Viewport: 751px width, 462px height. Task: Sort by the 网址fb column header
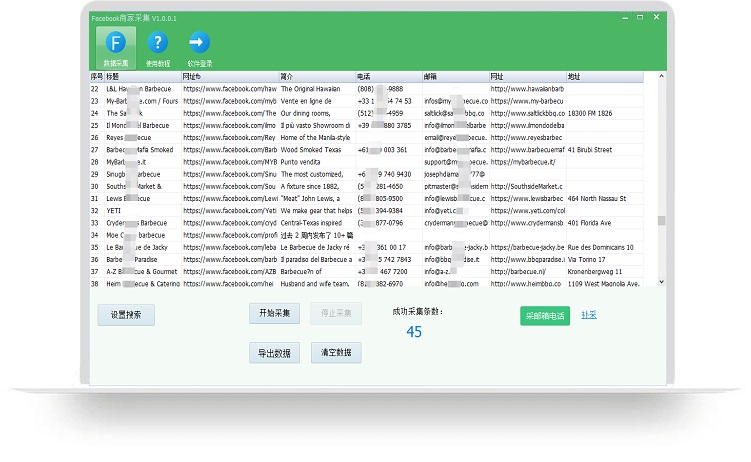pos(230,77)
